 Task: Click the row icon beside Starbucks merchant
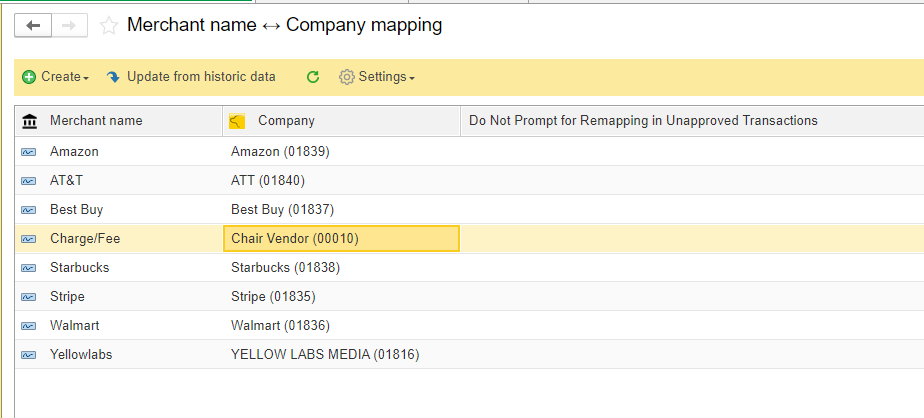[x=28, y=267]
